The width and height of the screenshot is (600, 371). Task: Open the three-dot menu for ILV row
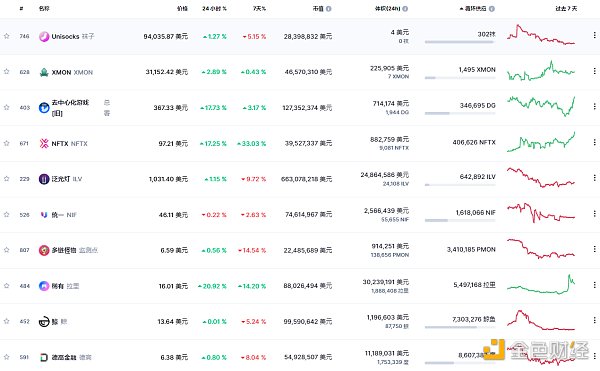pos(594,178)
